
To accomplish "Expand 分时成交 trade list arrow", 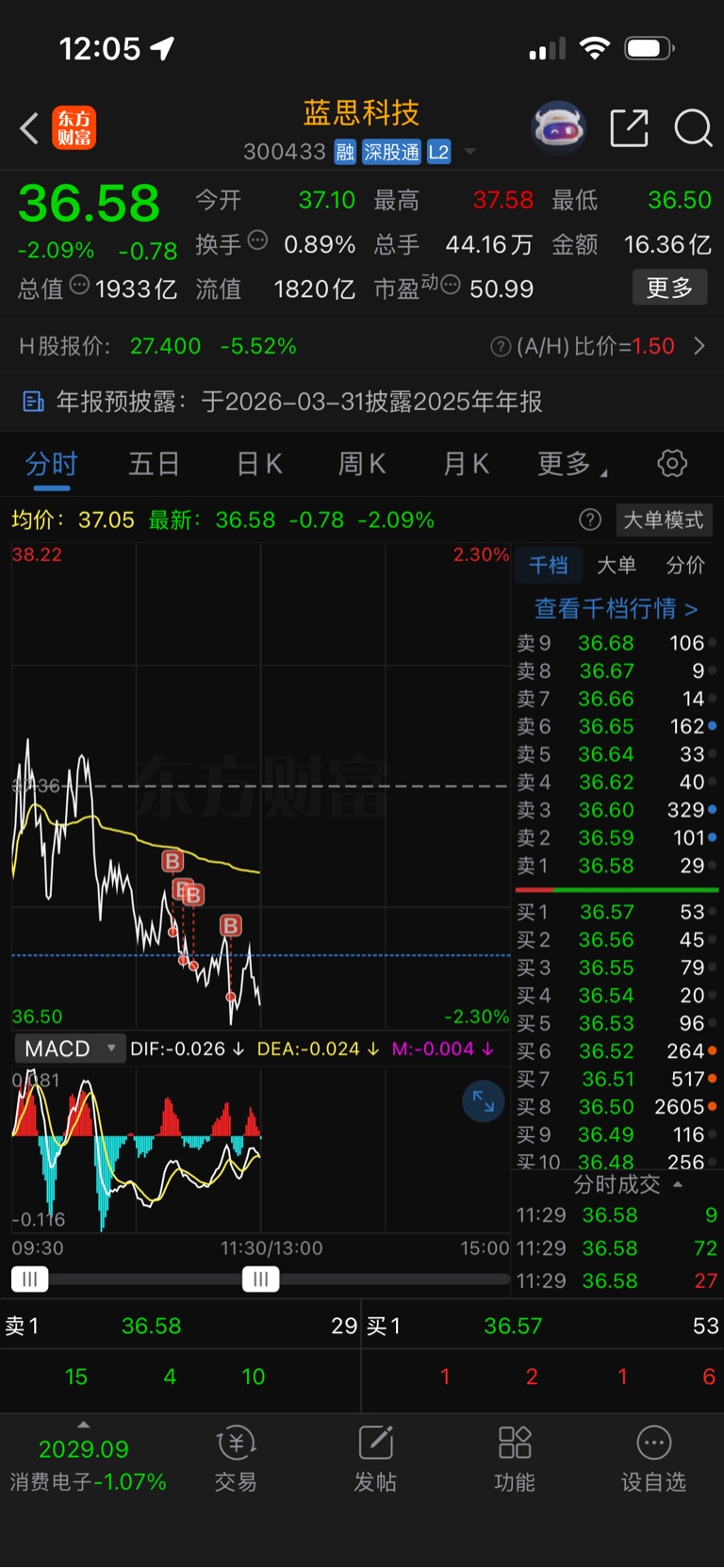I will [x=677, y=1184].
